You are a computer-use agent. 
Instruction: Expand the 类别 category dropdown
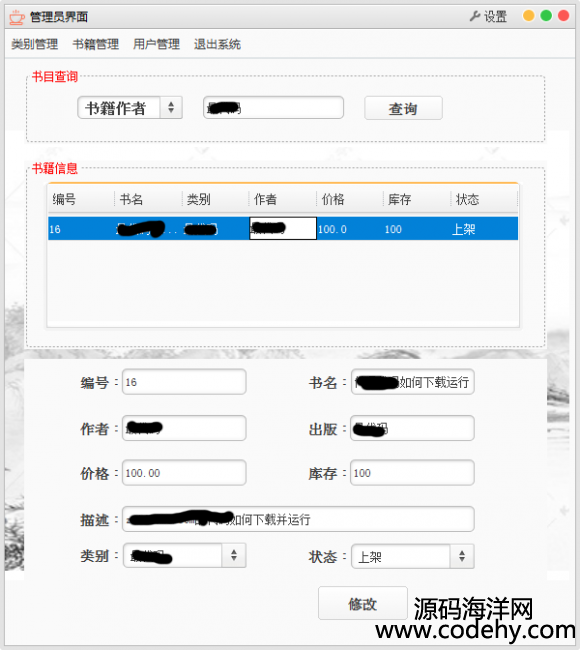[184, 555]
